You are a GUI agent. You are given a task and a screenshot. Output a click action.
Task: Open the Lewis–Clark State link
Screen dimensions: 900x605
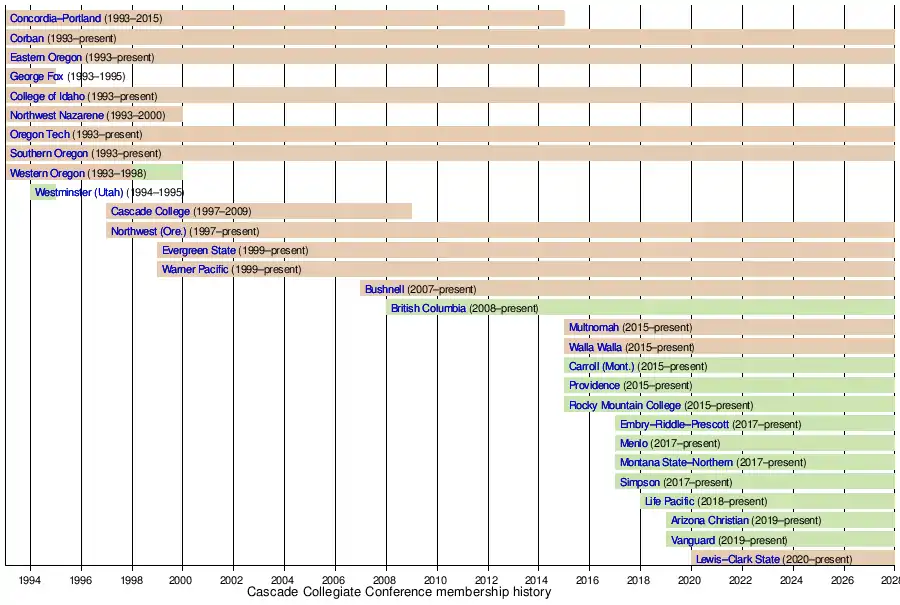pos(738,559)
